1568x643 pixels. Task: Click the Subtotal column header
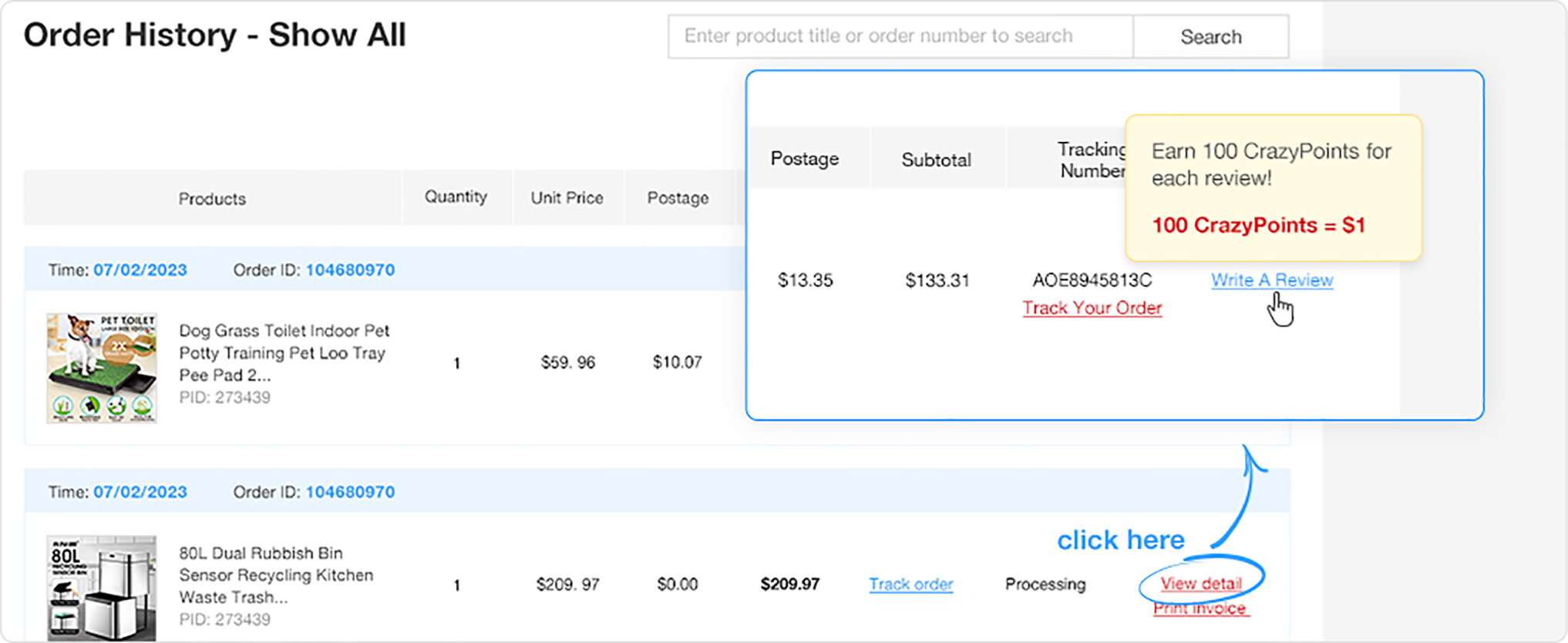[936, 160]
